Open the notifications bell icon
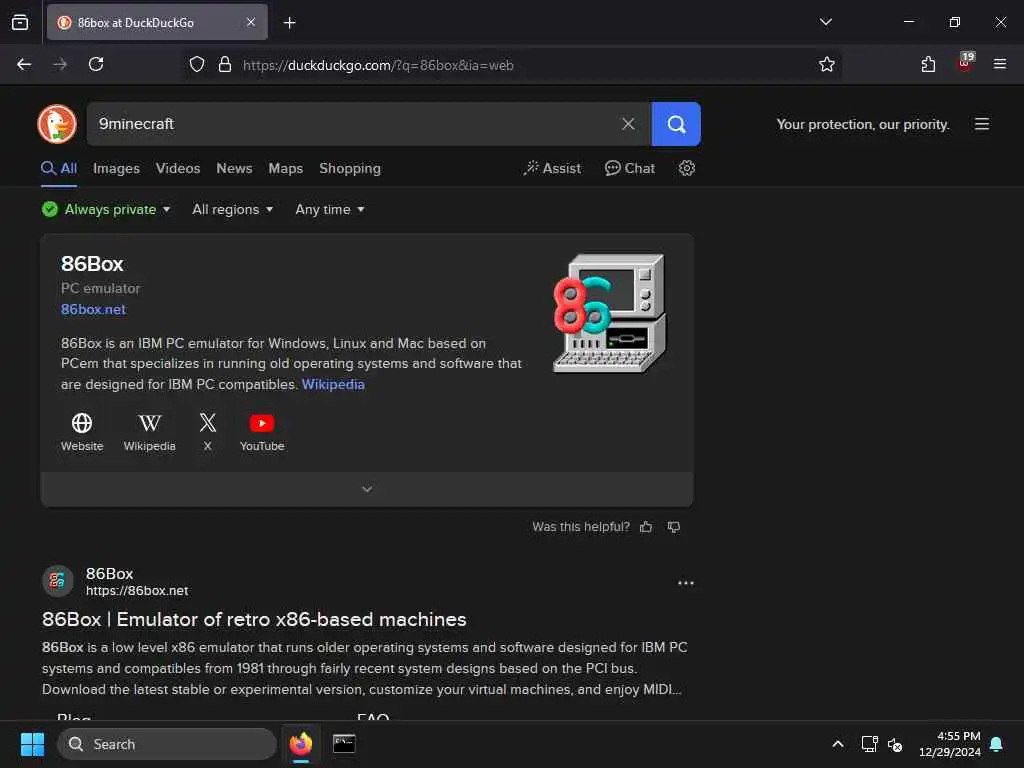The height and width of the screenshot is (768, 1024). point(997,744)
